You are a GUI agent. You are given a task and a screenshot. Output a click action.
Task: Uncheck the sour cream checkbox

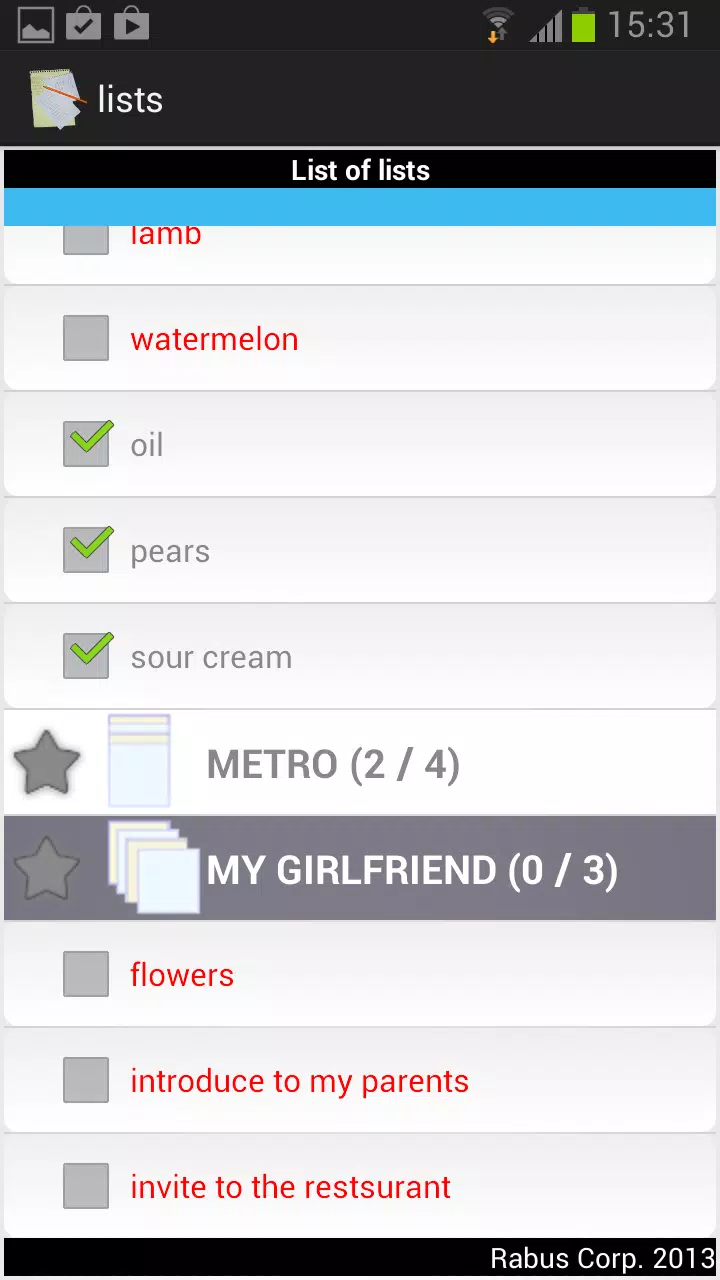point(86,656)
